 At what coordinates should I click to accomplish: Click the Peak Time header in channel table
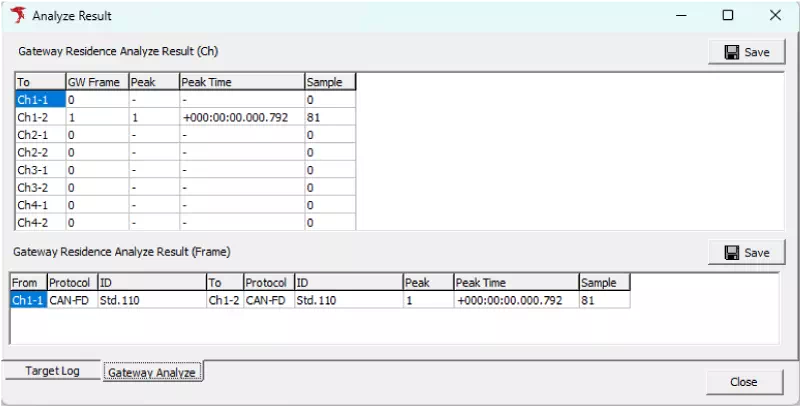point(241,82)
